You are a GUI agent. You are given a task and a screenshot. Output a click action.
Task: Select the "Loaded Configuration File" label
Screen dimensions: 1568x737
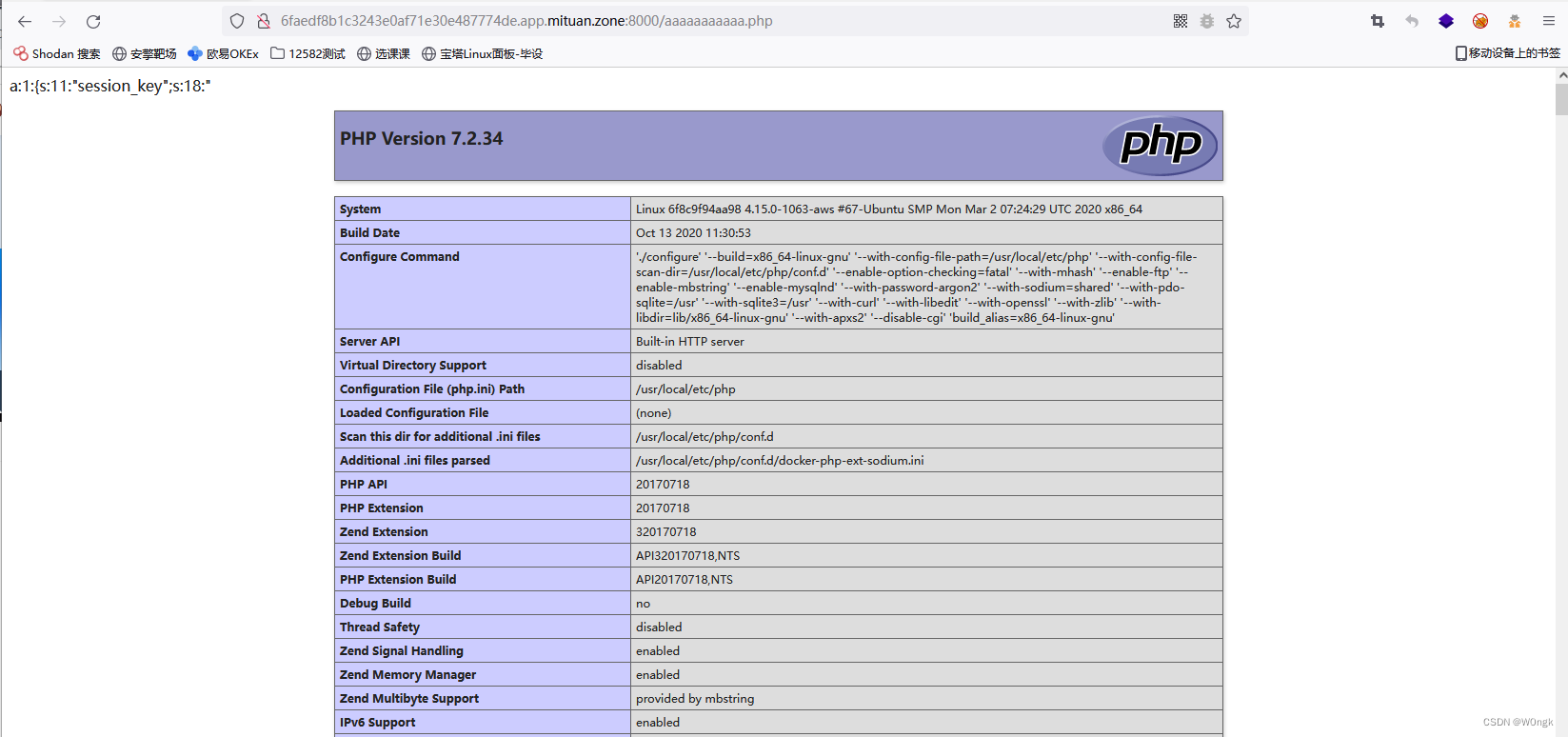[x=414, y=413]
